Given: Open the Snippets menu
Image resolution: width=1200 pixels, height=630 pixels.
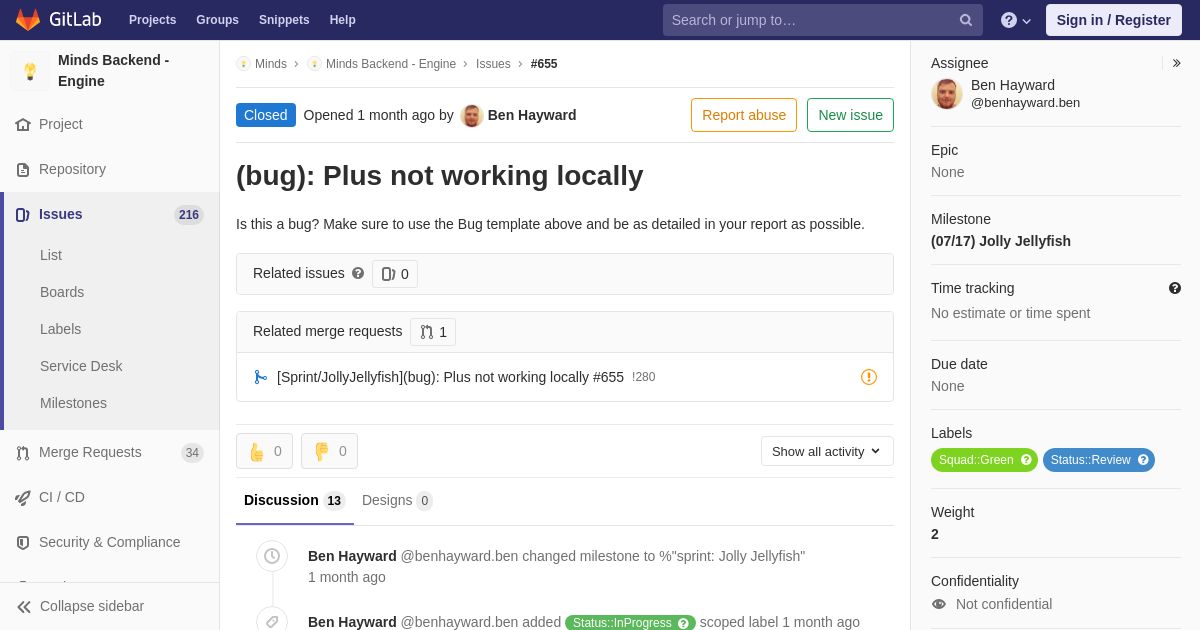Looking at the screenshot, I should click(284, 20).
